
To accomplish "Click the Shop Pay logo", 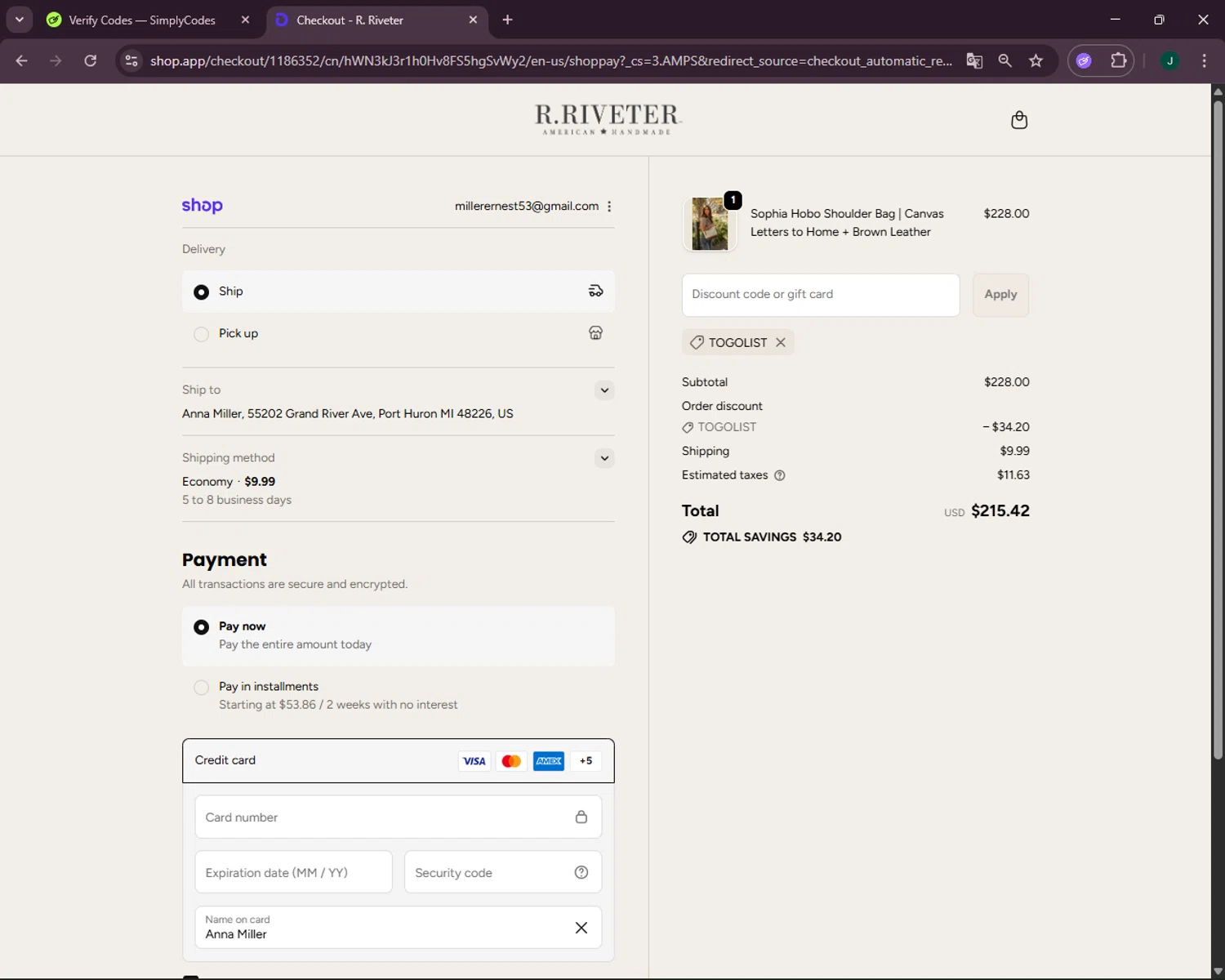I will pos(202,205).
